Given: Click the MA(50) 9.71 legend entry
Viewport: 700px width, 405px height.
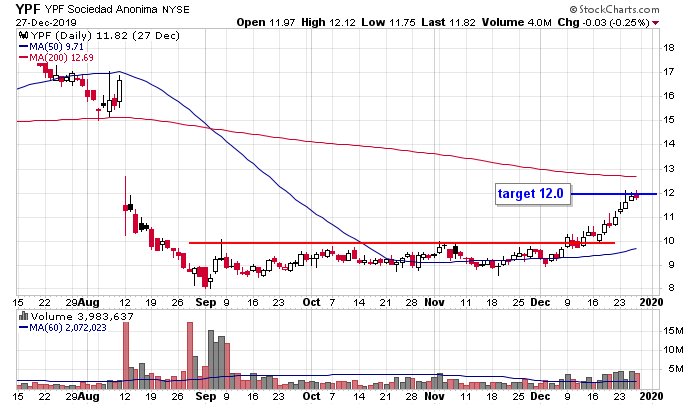Looking at the screenshot, I should point(51,46).
